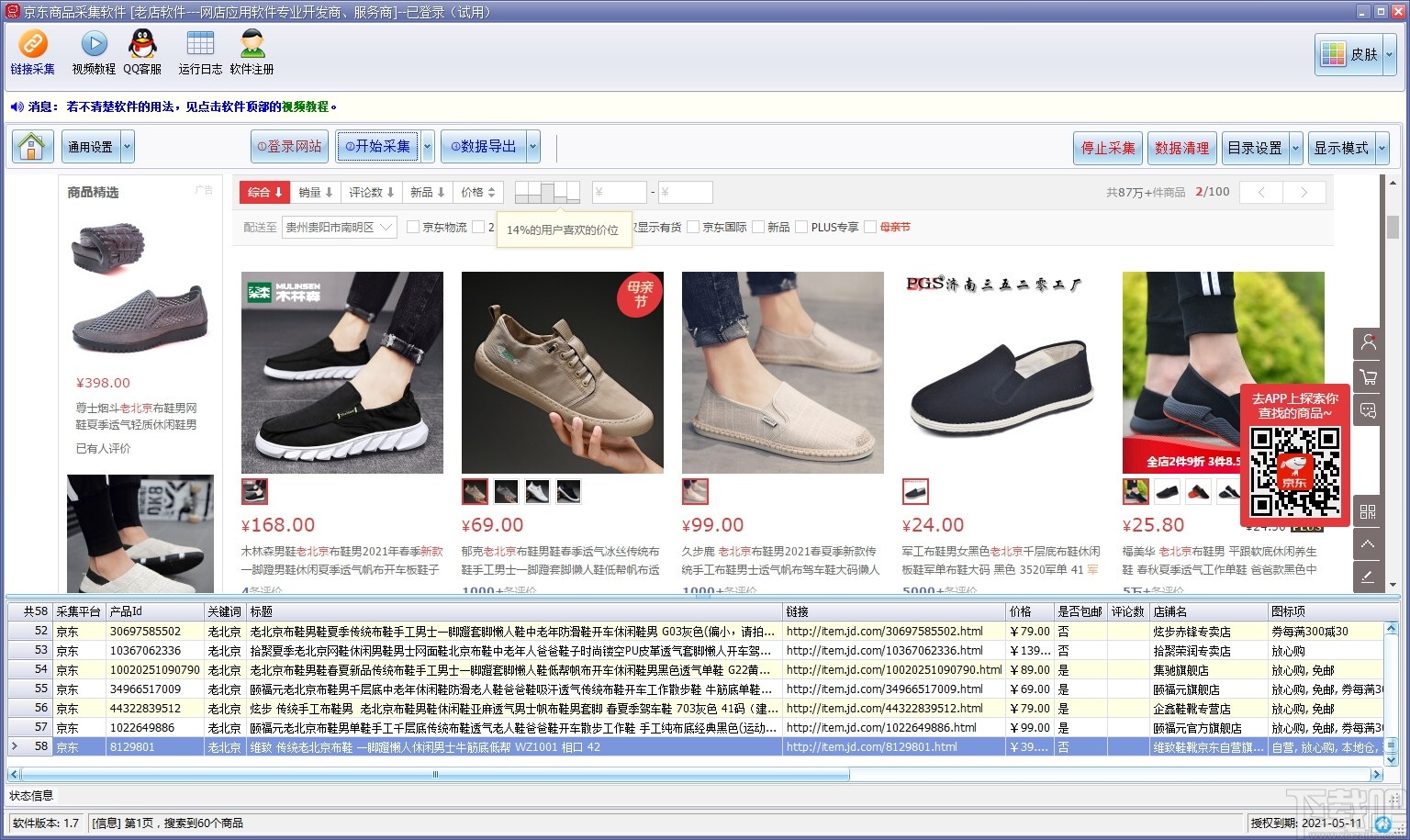Sort products by 新品
Viewport: 1410px width, 840px height.
pyautogui.click(x=427, y=192)
